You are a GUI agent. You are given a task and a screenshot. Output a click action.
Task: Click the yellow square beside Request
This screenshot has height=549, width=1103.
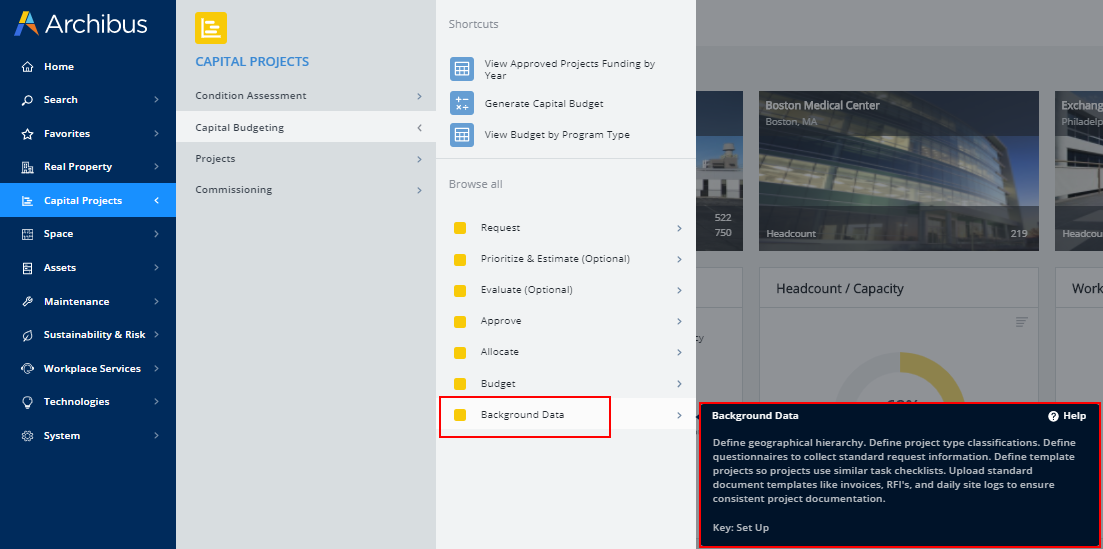pyautogui.click(x=460, y=228)
